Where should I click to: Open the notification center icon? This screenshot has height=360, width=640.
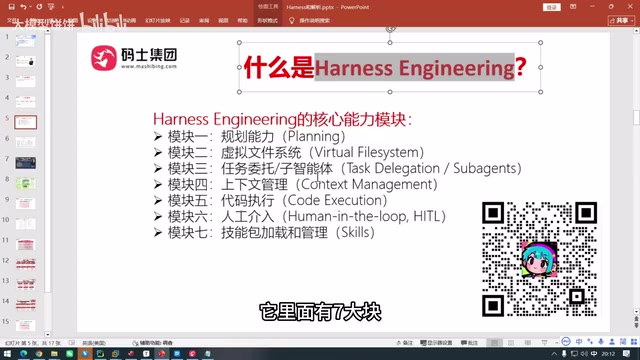pos(626,353)
